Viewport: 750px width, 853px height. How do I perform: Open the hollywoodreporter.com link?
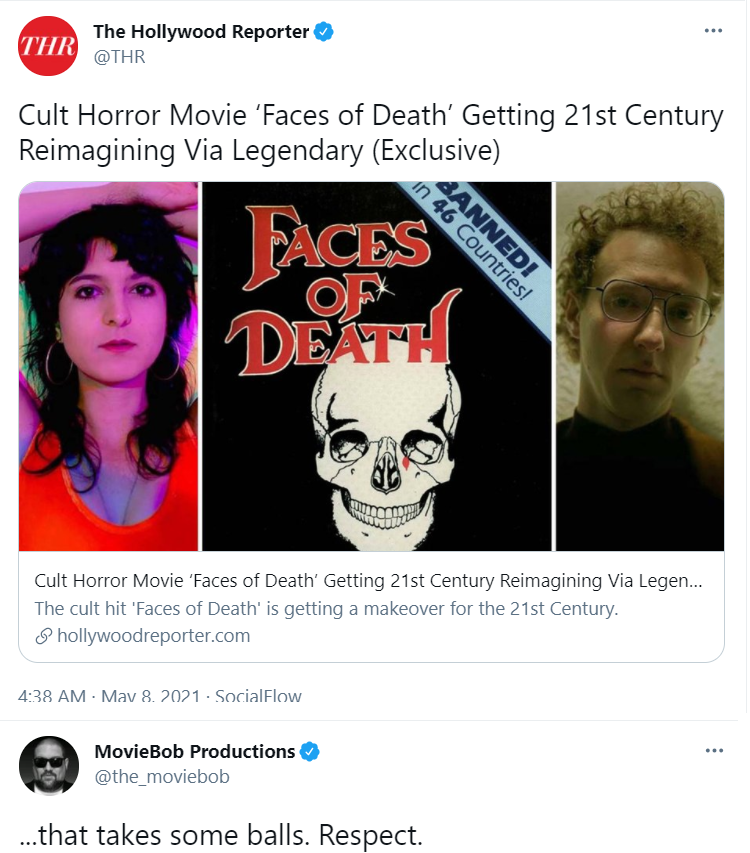click(x=153, y=635)
